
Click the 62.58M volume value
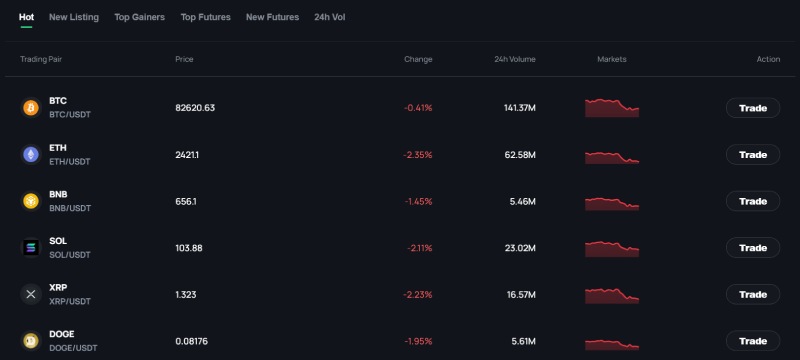[520, 155]
